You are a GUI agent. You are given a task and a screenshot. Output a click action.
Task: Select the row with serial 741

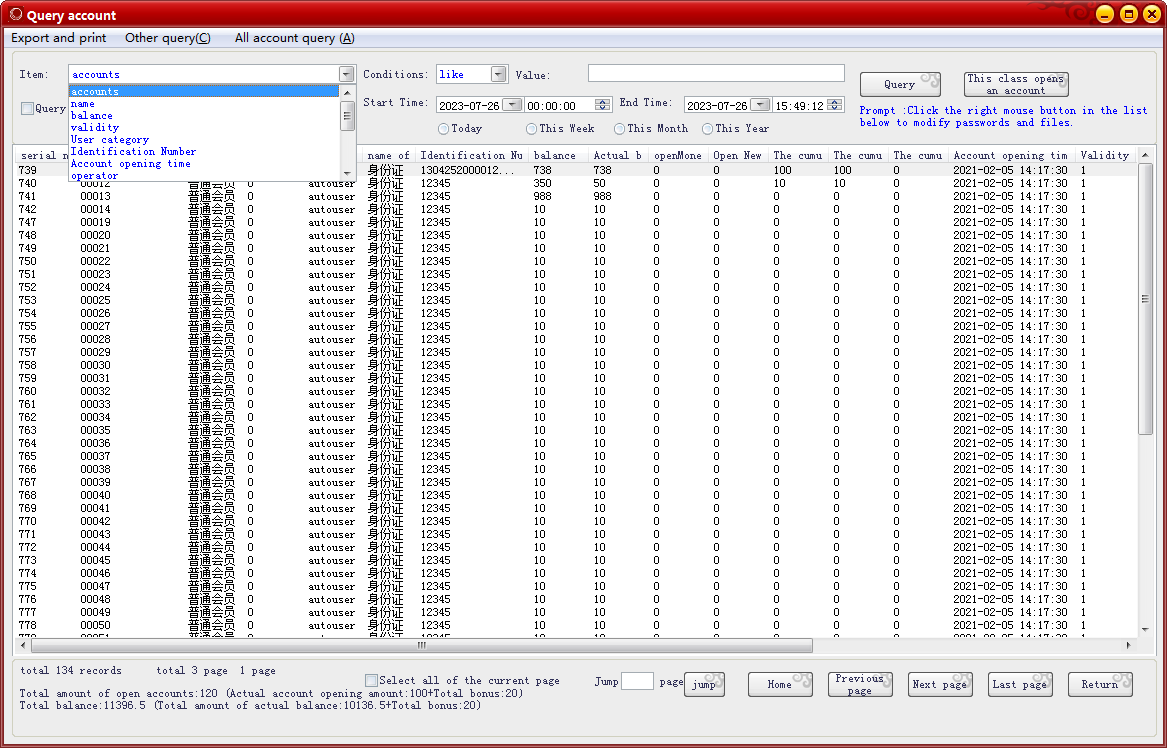click(575, 196)
